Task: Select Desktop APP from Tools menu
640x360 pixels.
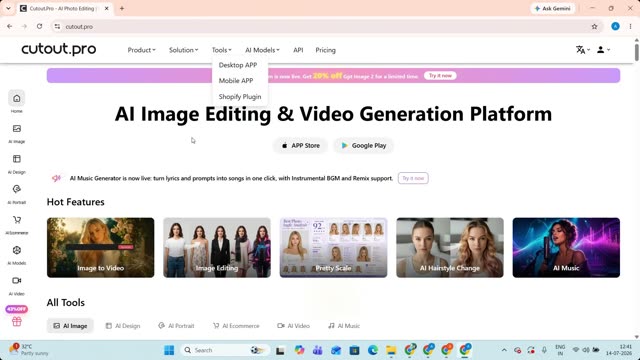Action: pyautogui.click(x=238, y=65)
